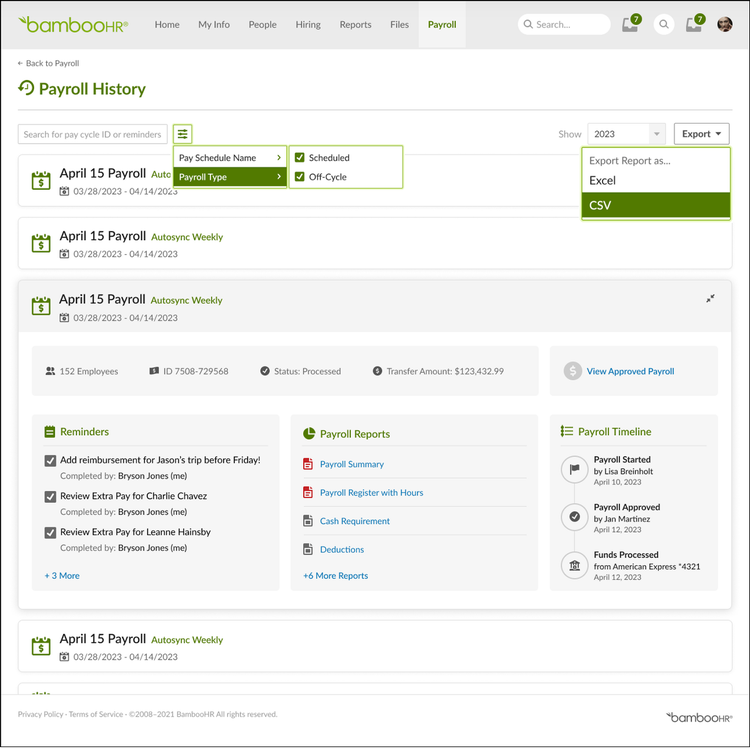Select the Payroll tab
Screen dimensions: 750x748
pos(442,24)
